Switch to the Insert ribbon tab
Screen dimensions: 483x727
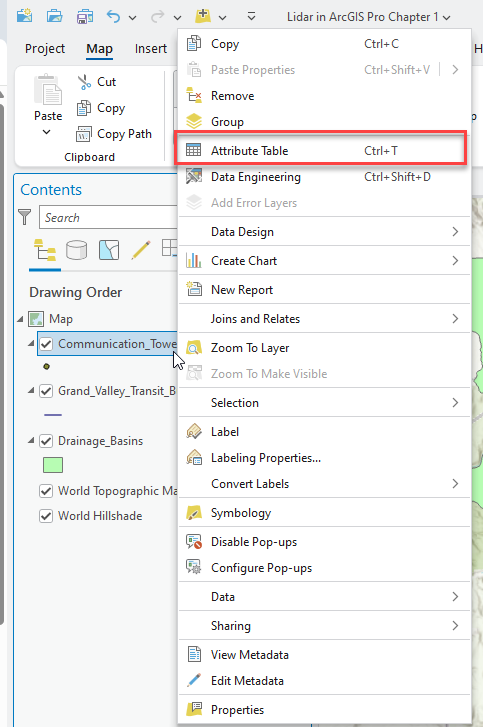tap(151, 49)
